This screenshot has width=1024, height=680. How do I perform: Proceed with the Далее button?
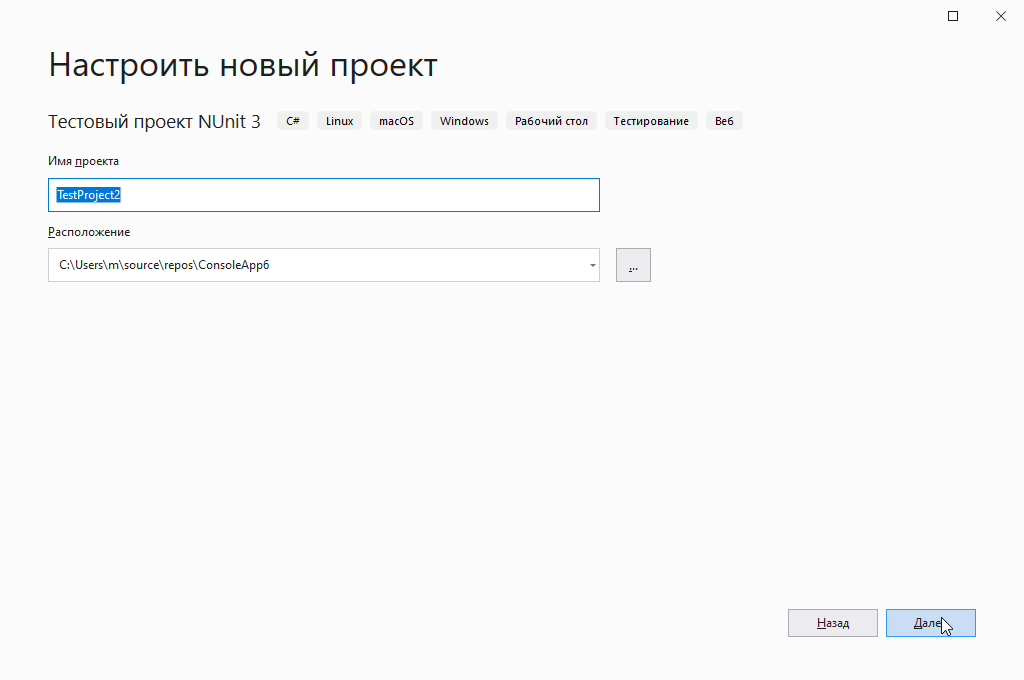coord(930,623)
